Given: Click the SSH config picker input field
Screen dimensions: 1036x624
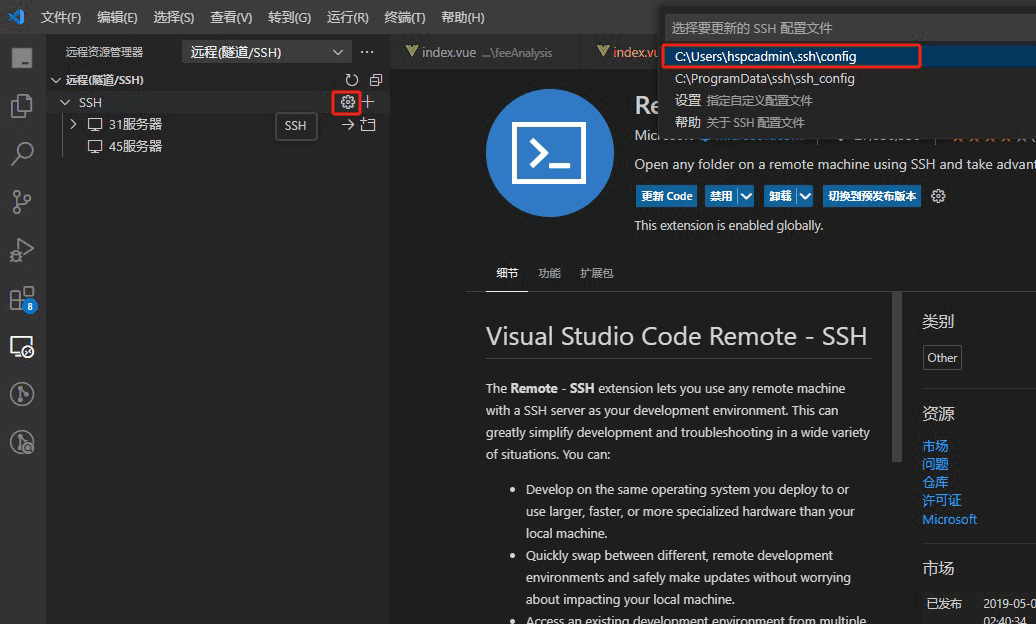Looking at the screenshot, I should click(x=850, y=28).
